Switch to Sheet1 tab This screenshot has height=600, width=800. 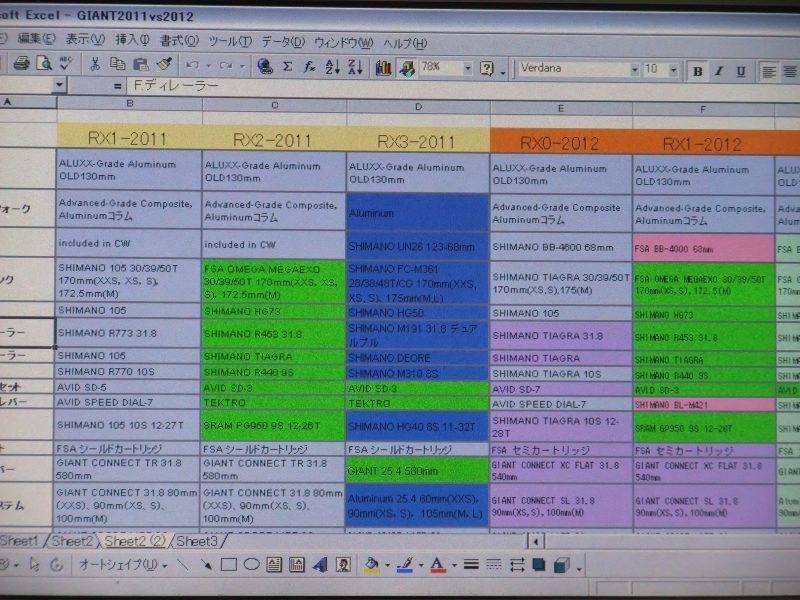point(19,540)
